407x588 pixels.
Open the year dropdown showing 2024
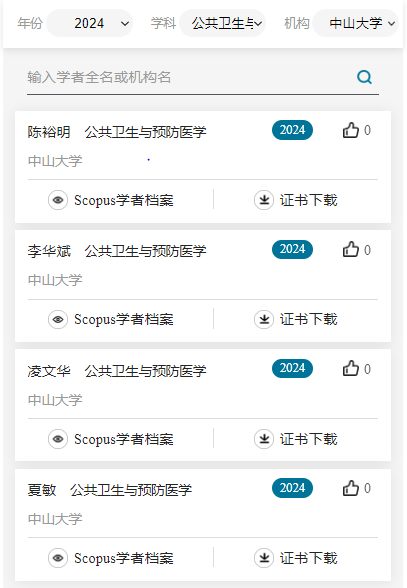pos(90,23)
